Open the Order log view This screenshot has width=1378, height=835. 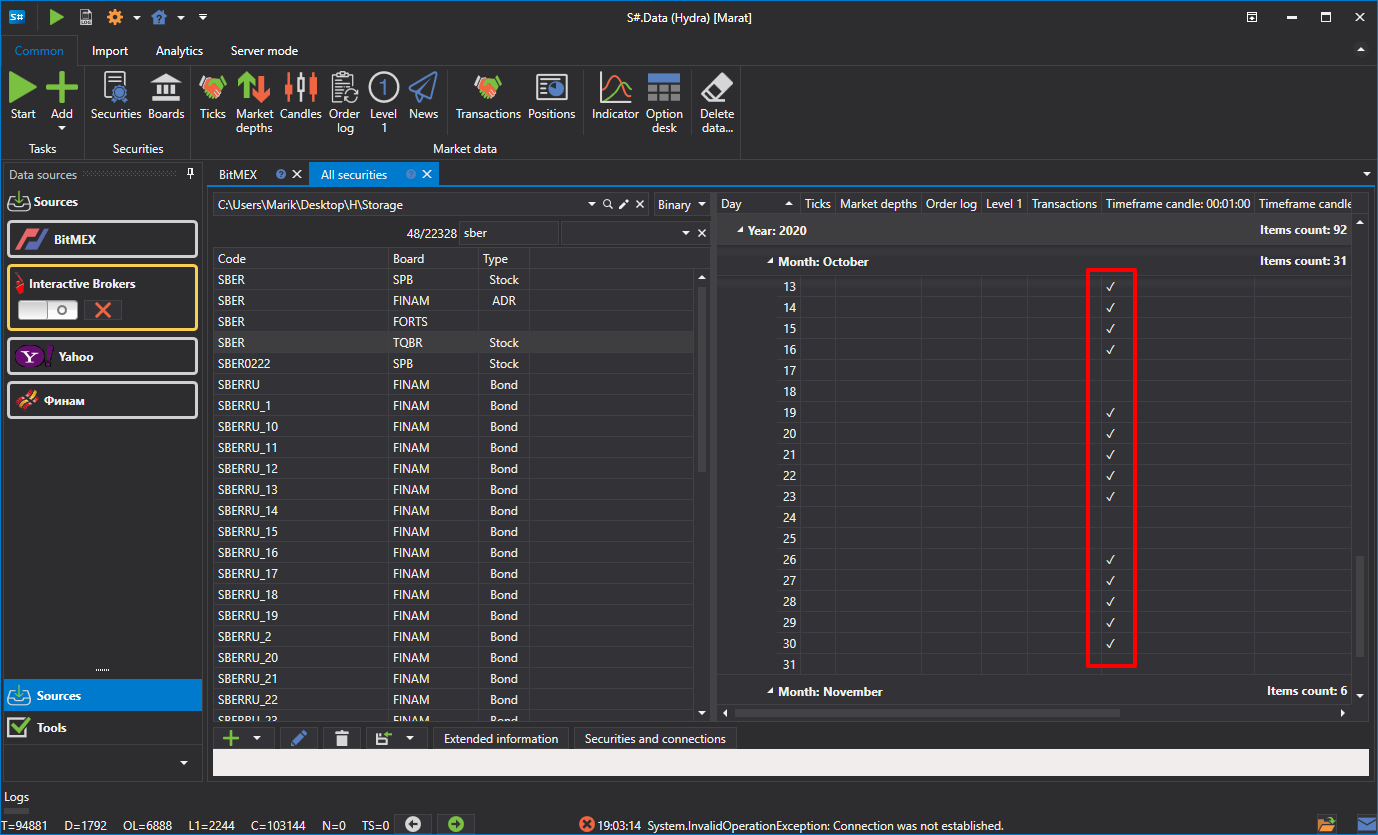(344, 103)
